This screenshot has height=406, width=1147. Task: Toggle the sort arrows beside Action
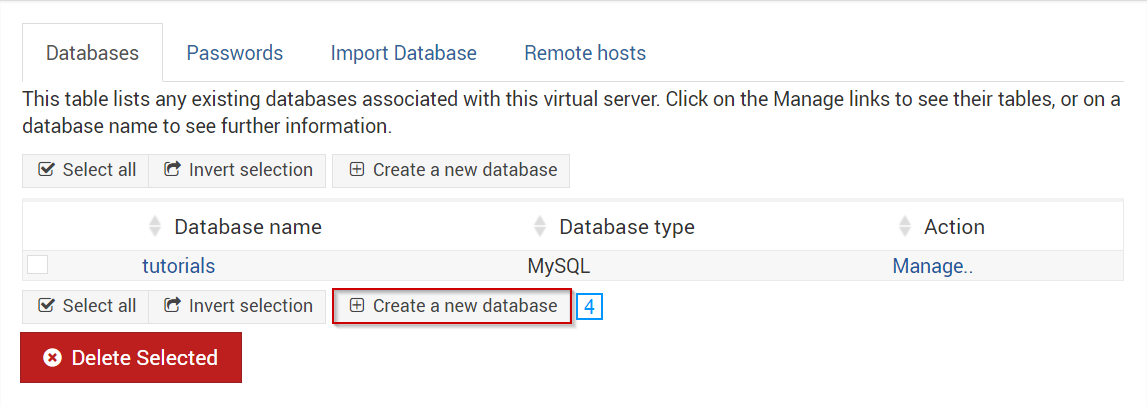click(905, 227)
